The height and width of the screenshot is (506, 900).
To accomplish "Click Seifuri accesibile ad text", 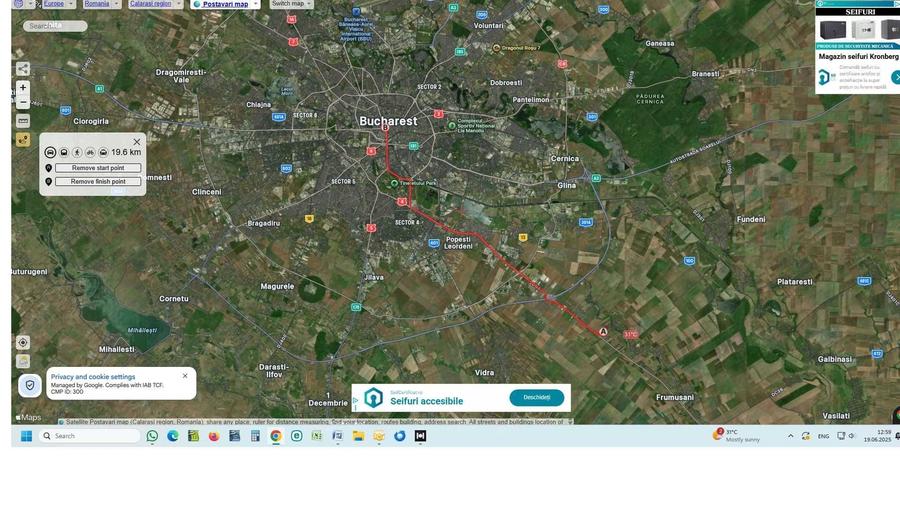I will tap(426, 401).
